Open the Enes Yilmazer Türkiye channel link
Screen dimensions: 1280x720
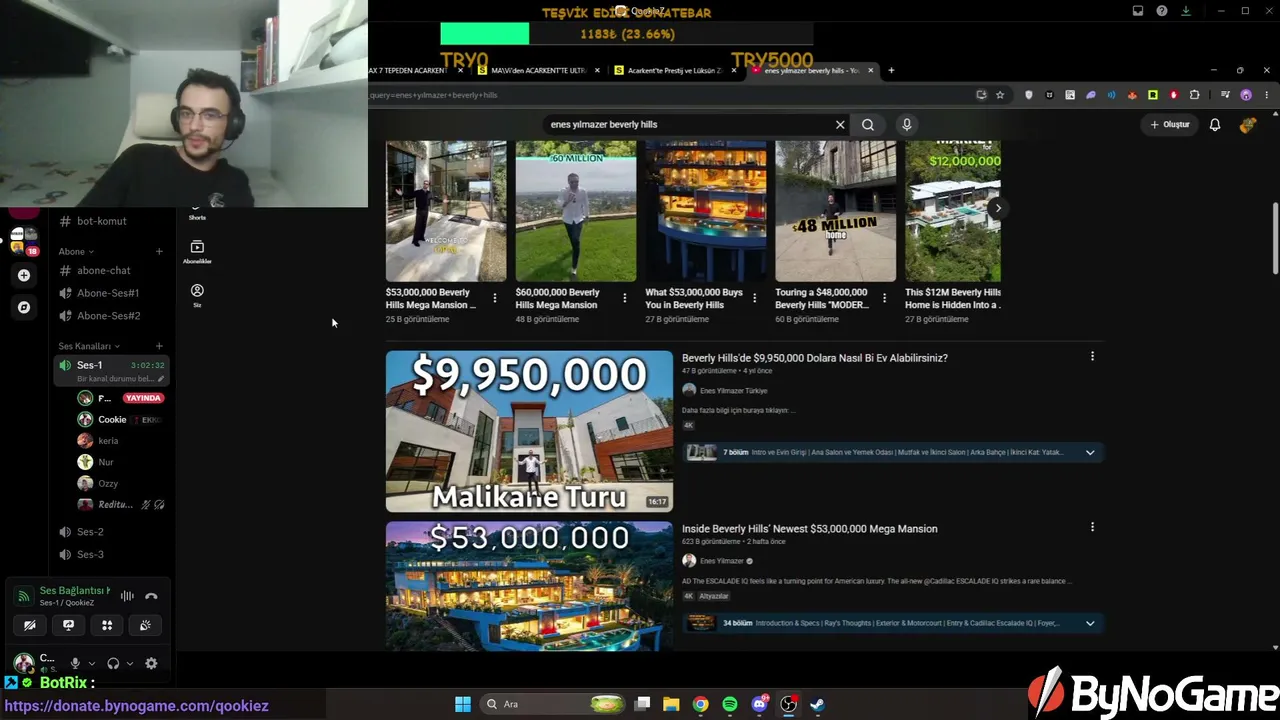733,391
